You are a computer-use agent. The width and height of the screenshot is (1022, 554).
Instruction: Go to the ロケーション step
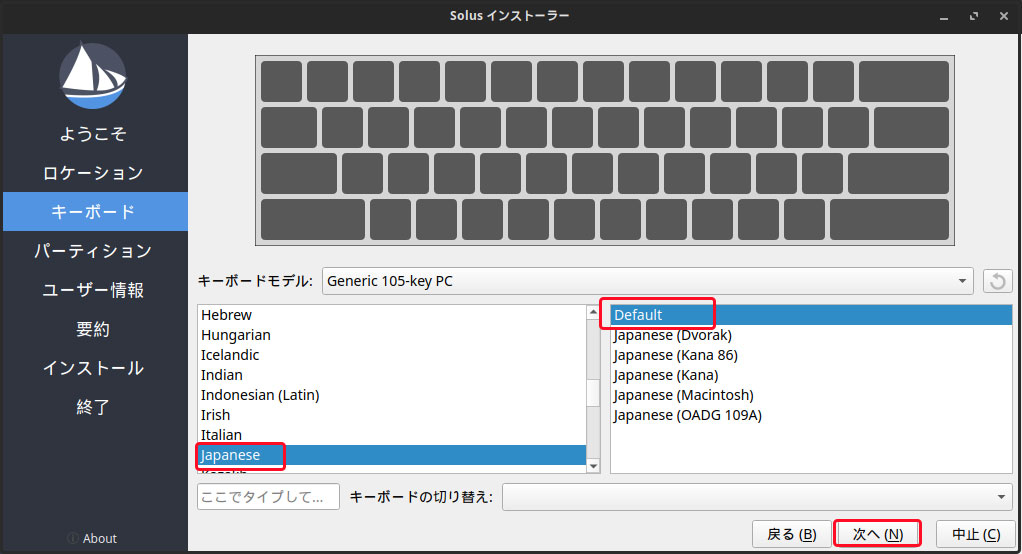(x=93, y=173)
